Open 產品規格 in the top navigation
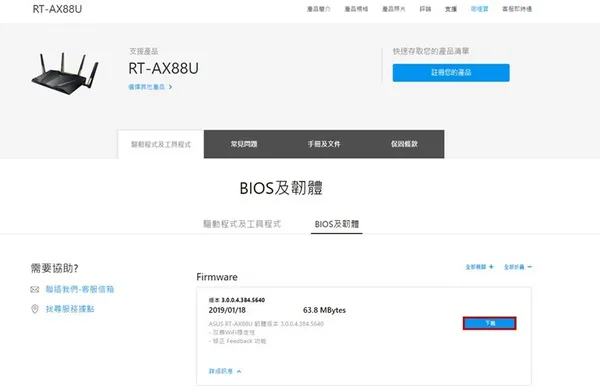The height and width of the screenshot is (390, 600). [356, 9]
